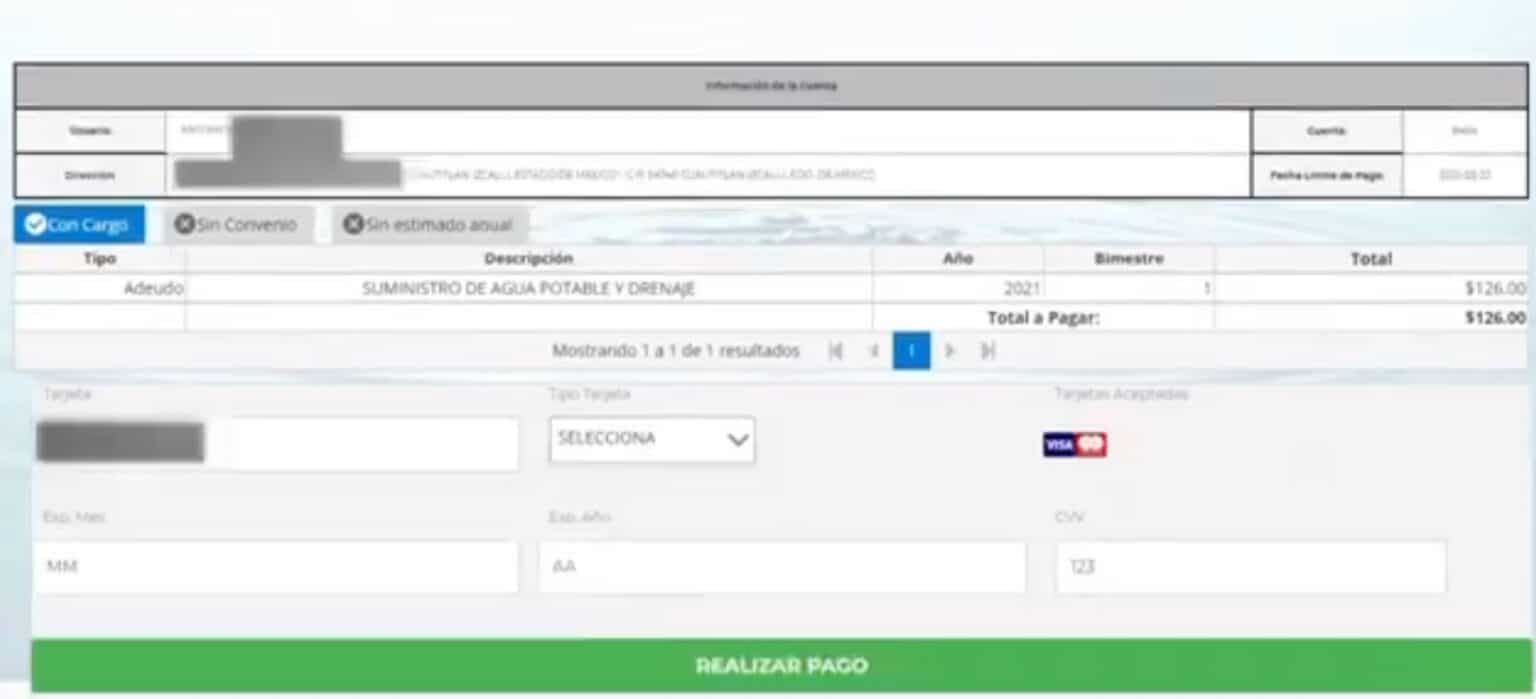The height and width of the screenshot is (699, 1536).
Task: Advance to the next results page
Action: (949, 351)
